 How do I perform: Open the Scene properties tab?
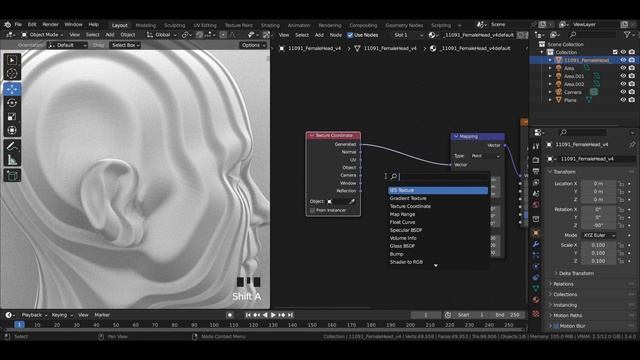[x=536, y=193]
